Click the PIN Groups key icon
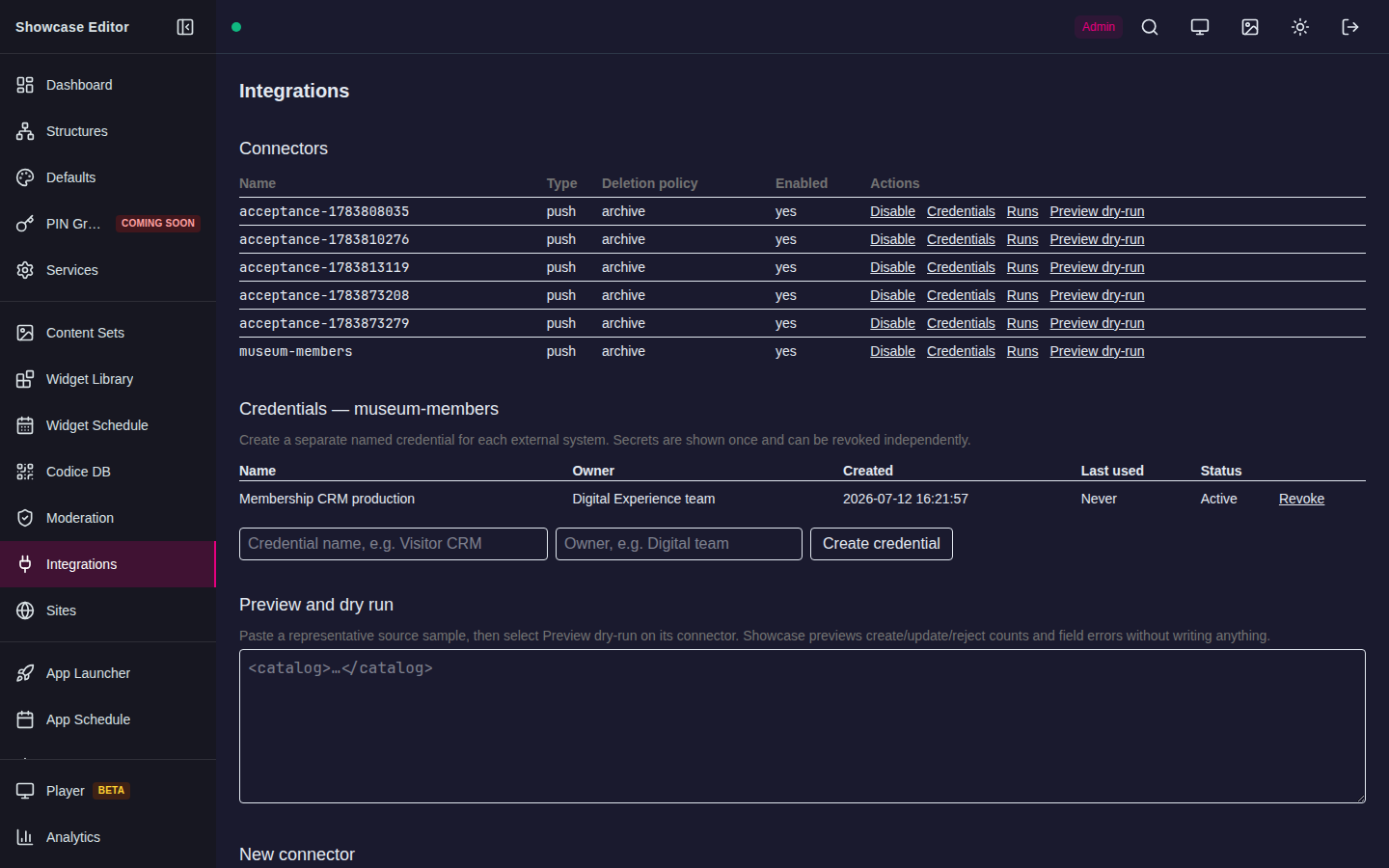 coord(25,224)
